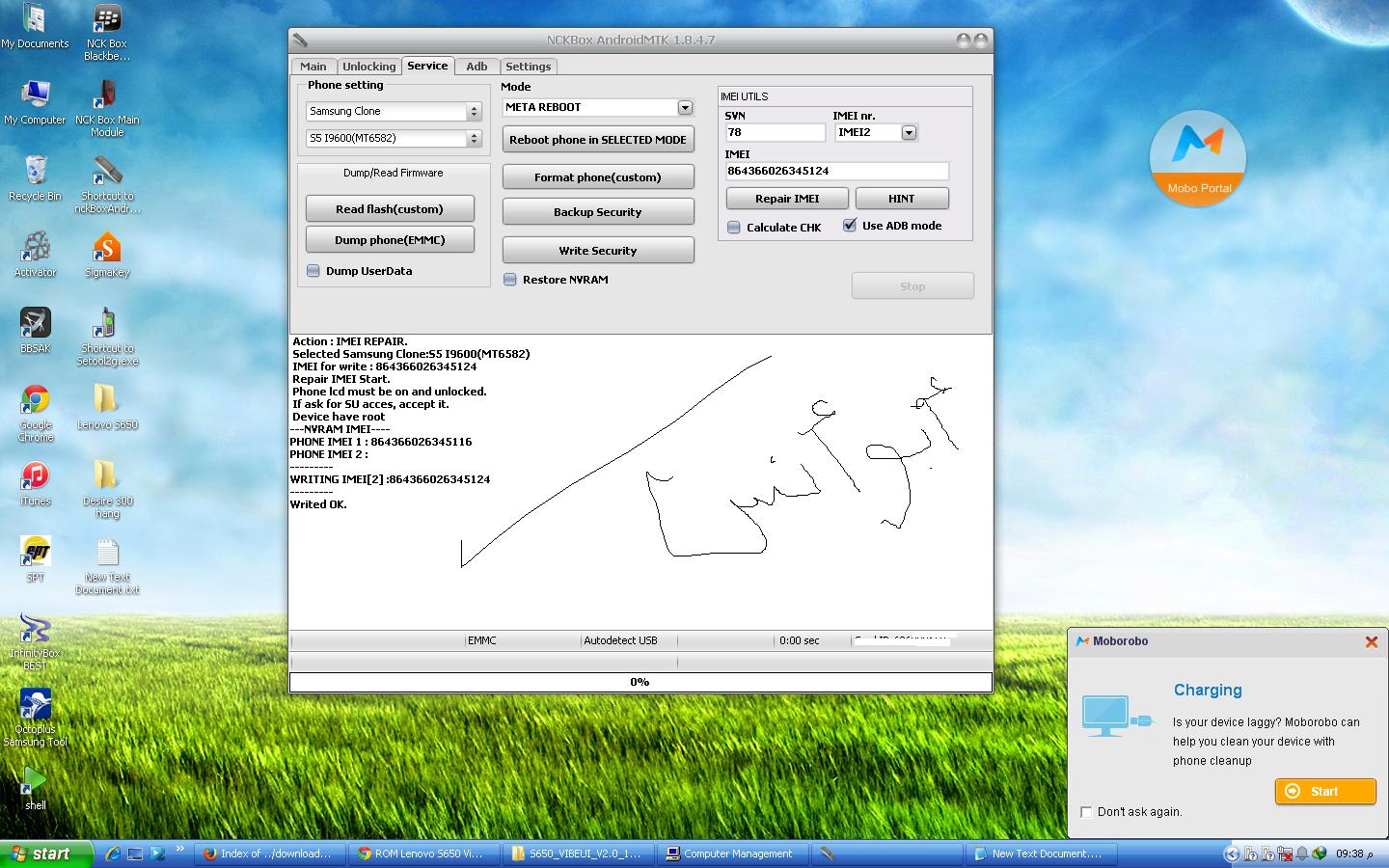Image resolution: width=1389 pixels, height=868 pixels.
Task: Launch Internet Explorer from quick launch
Action: coord(113,854)
